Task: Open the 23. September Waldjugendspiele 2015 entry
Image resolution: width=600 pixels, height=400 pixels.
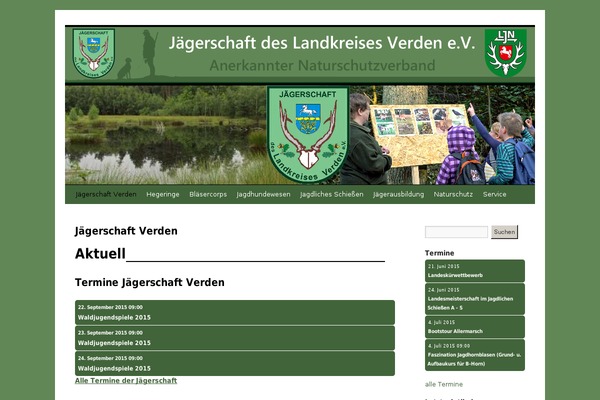Action: coord(235,338)
